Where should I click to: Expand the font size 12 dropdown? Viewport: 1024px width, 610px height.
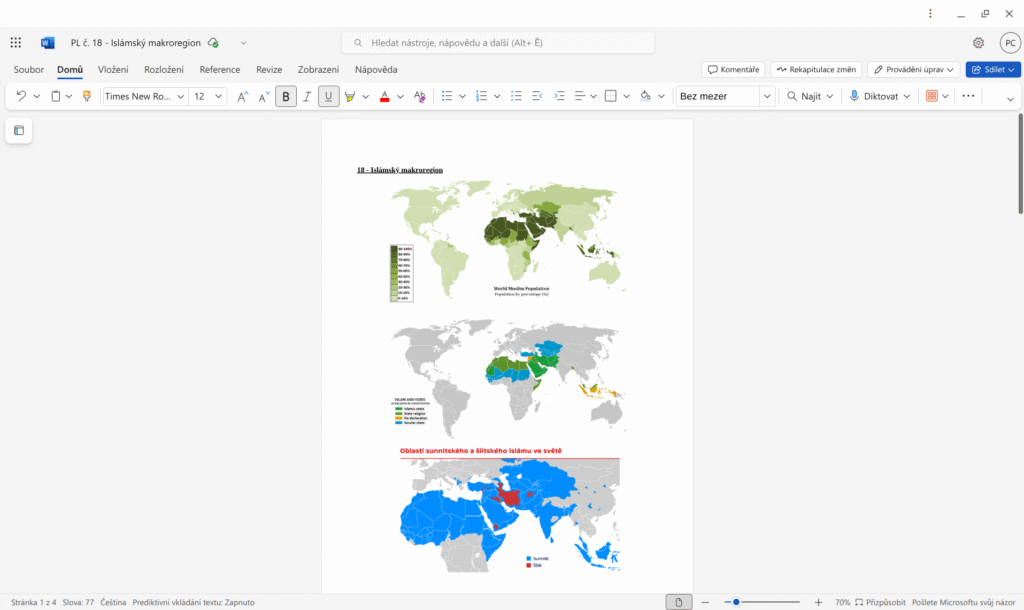click(218, 96)
